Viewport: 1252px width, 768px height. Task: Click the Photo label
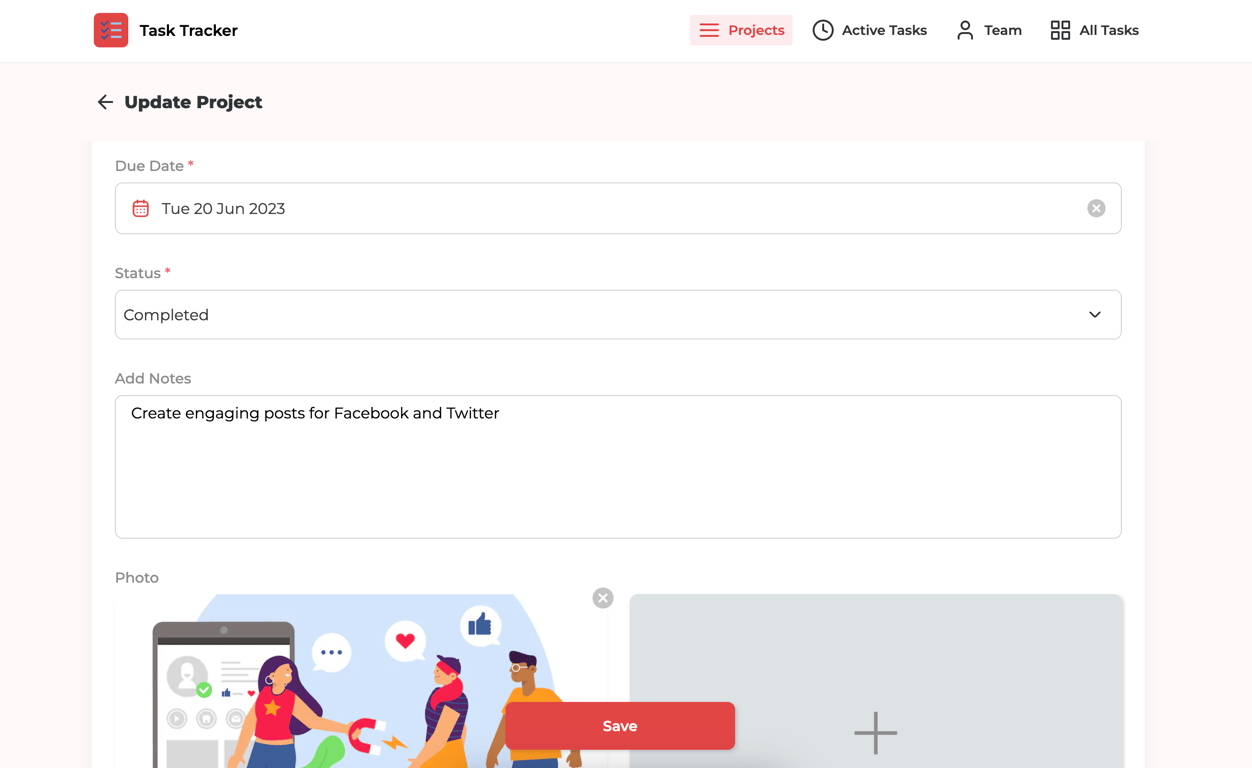(137, 578)
